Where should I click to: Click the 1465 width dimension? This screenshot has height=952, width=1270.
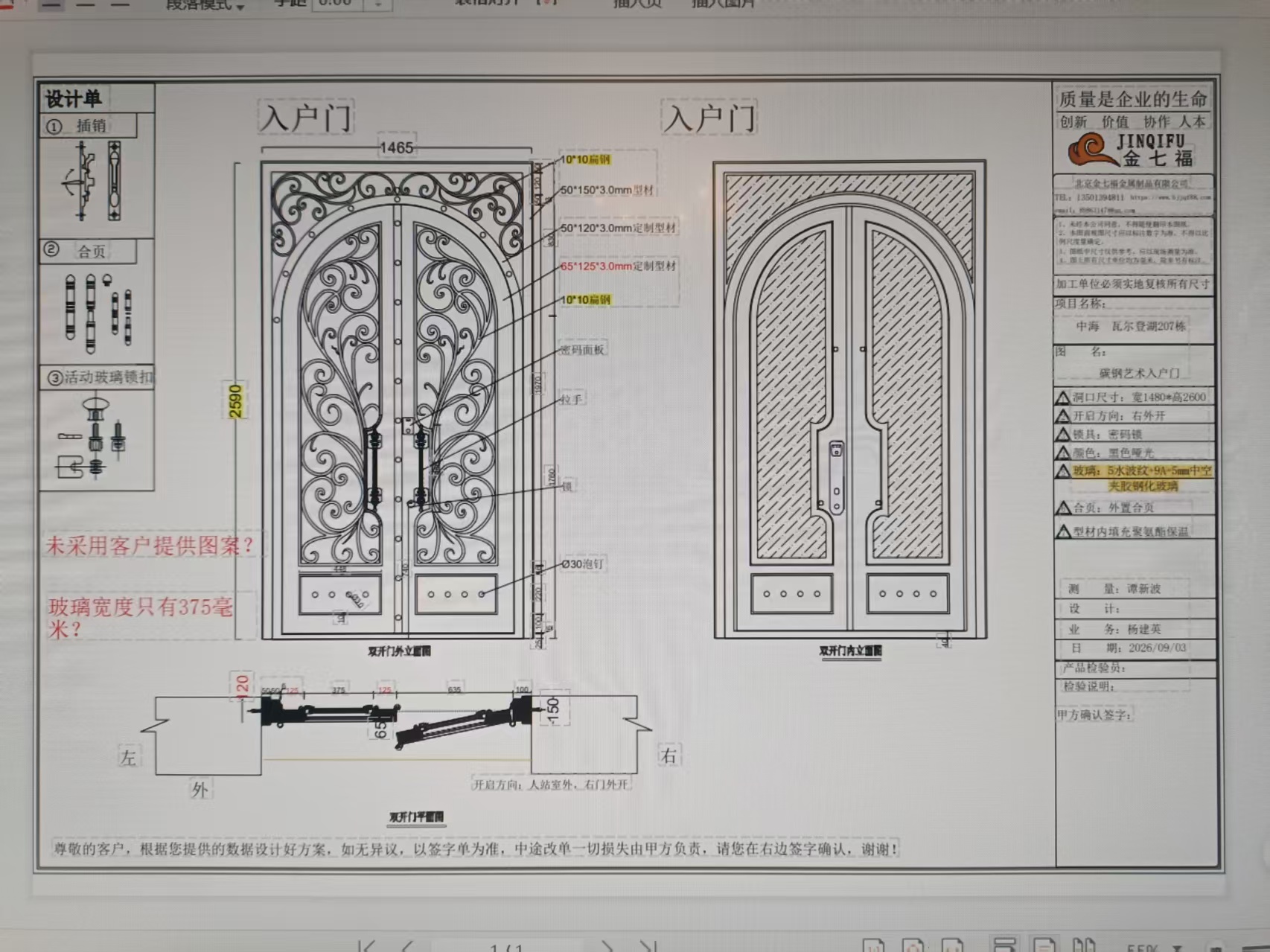coord(396,147)
